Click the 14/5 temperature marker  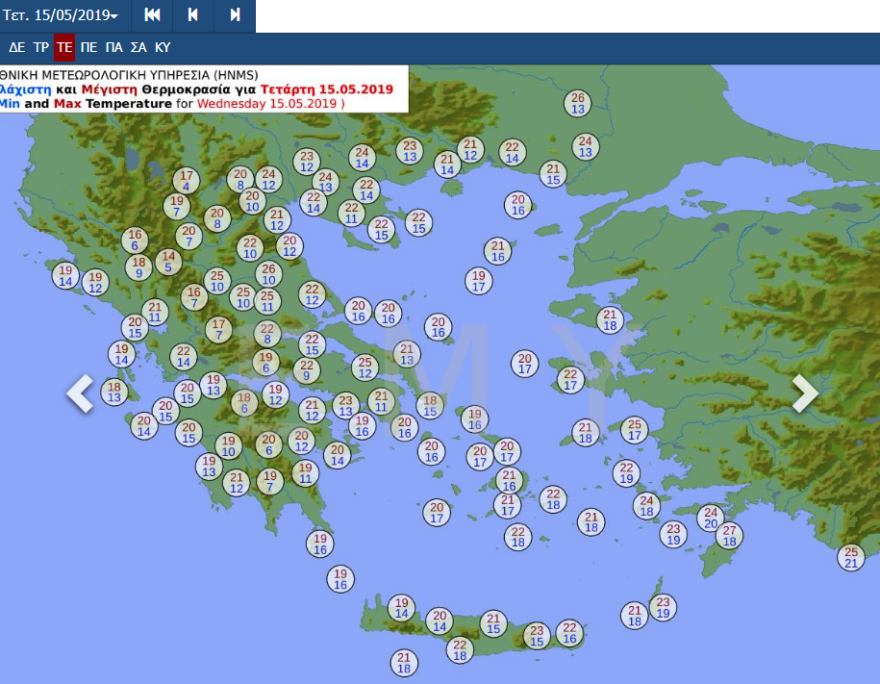click(x=168, y=262)
